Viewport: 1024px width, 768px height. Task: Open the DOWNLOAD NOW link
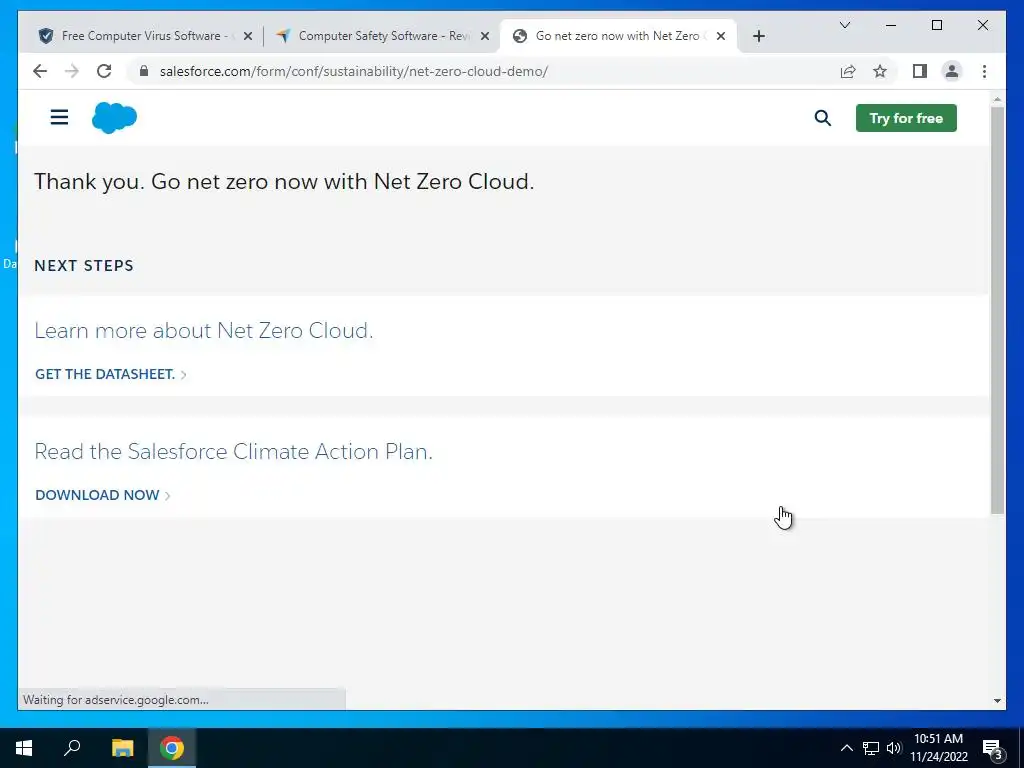[x=103, y=495]
